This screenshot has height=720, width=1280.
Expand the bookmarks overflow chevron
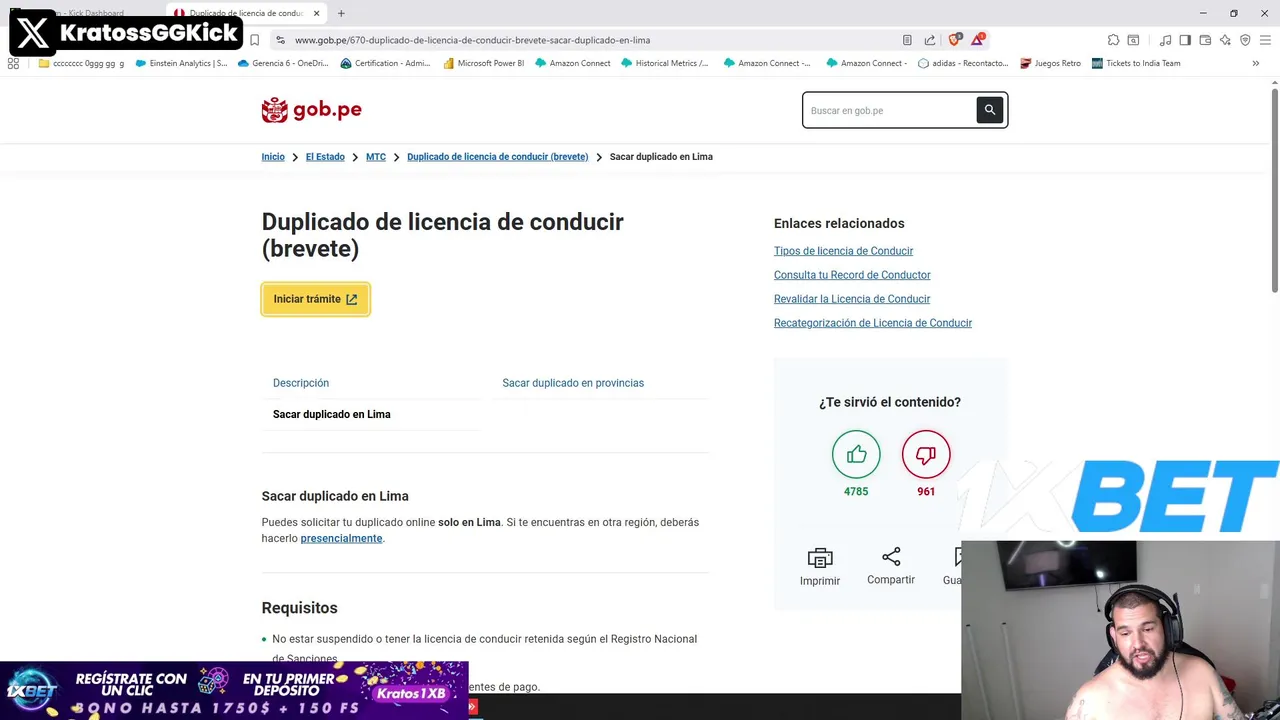(x=1256, y=63)
